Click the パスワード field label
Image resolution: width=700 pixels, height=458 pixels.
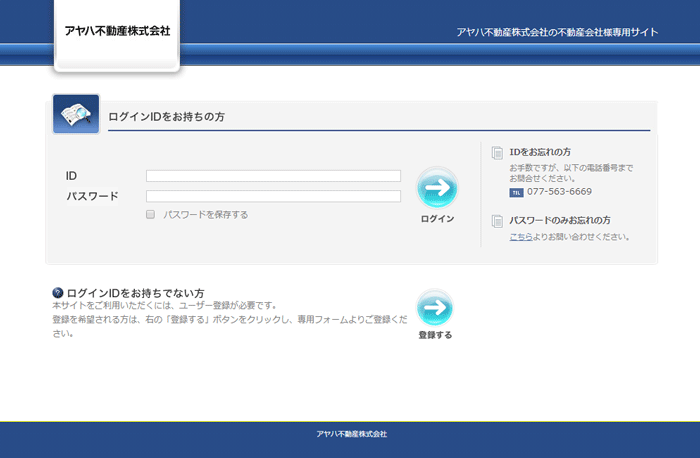[92, 196]
